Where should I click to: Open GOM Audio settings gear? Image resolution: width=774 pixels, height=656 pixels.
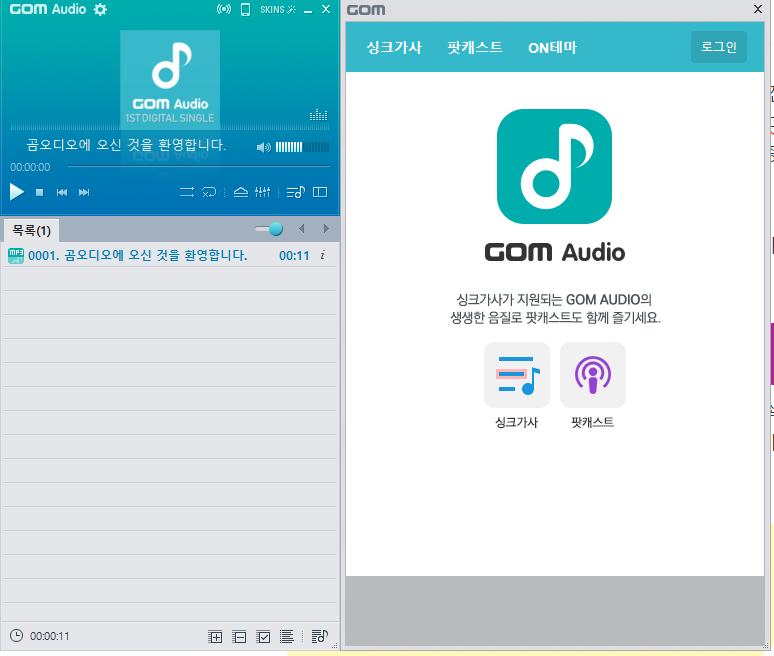tap(100, 9)
